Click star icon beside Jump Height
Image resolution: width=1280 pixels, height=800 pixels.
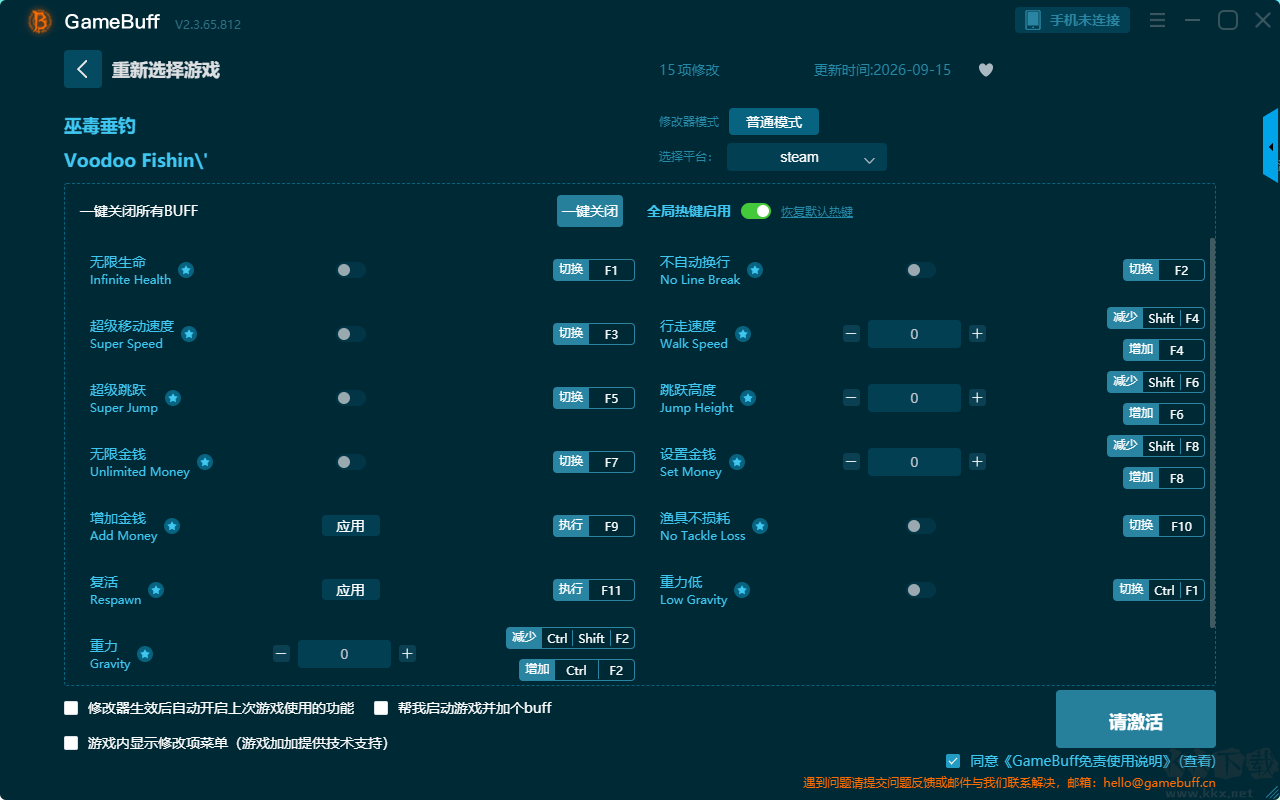tap(748, 398)
